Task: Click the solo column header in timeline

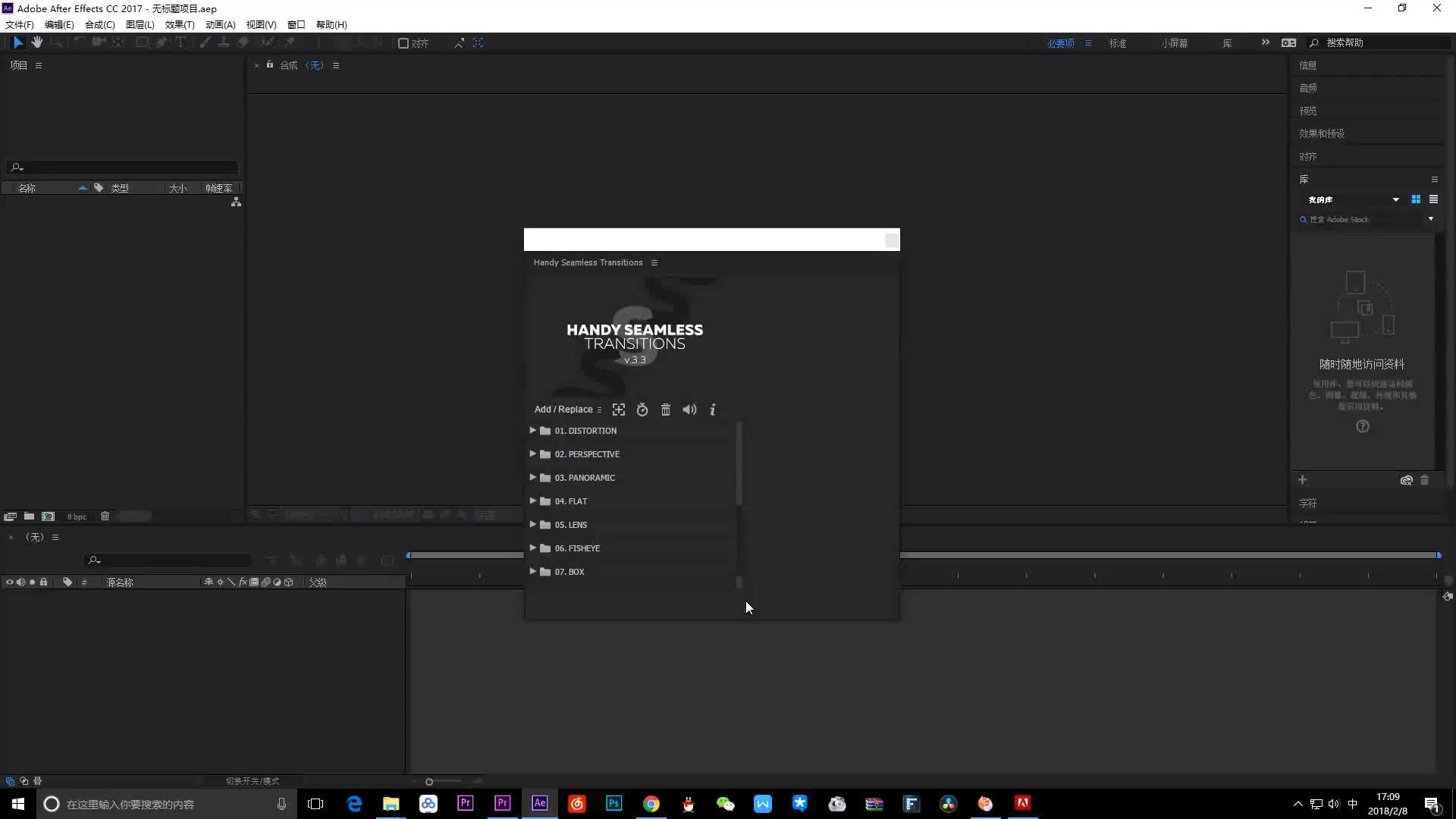Action: click(32, 582)
